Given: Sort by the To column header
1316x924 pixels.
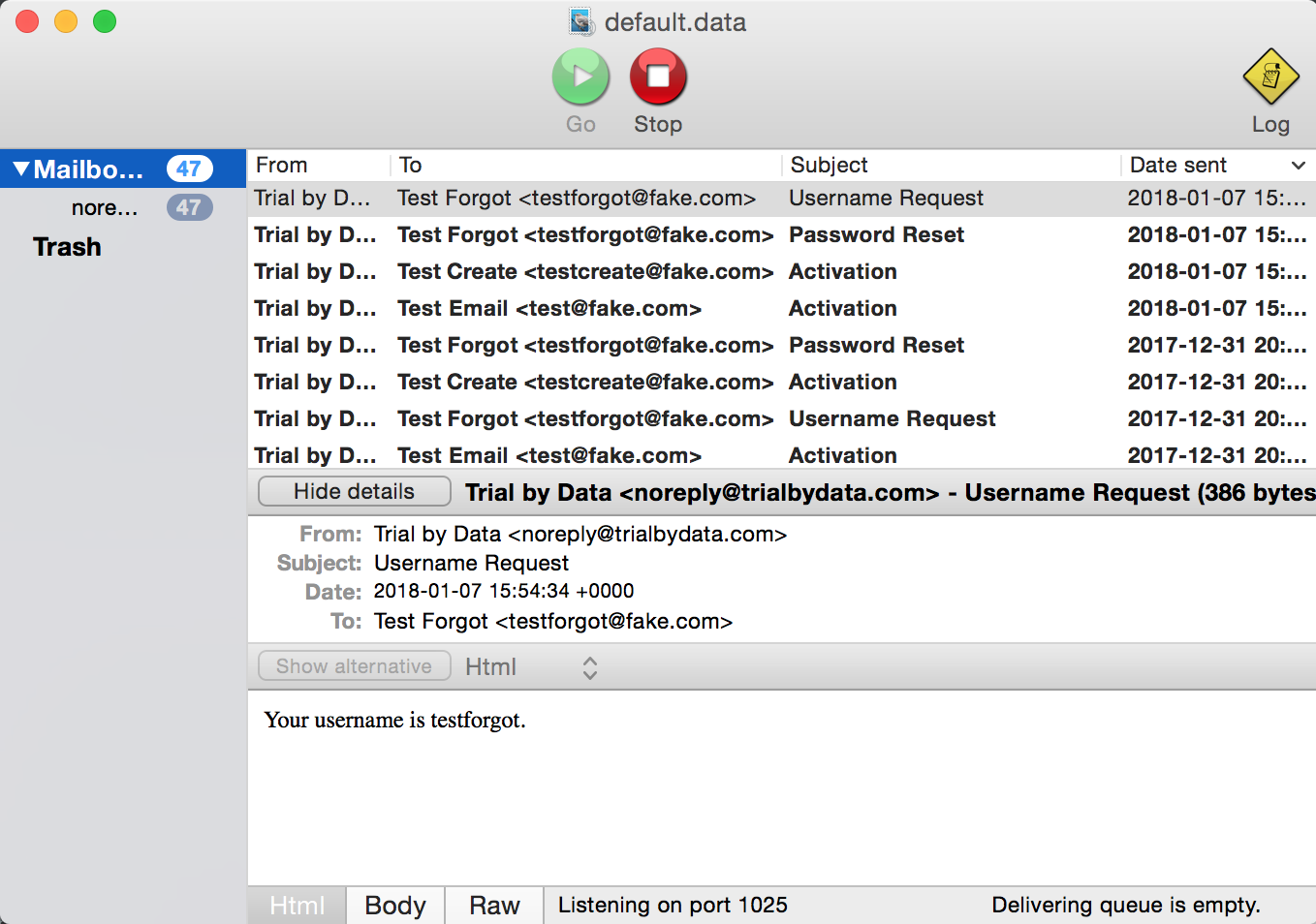Looking at the screenshot, I should pos(586,166).
